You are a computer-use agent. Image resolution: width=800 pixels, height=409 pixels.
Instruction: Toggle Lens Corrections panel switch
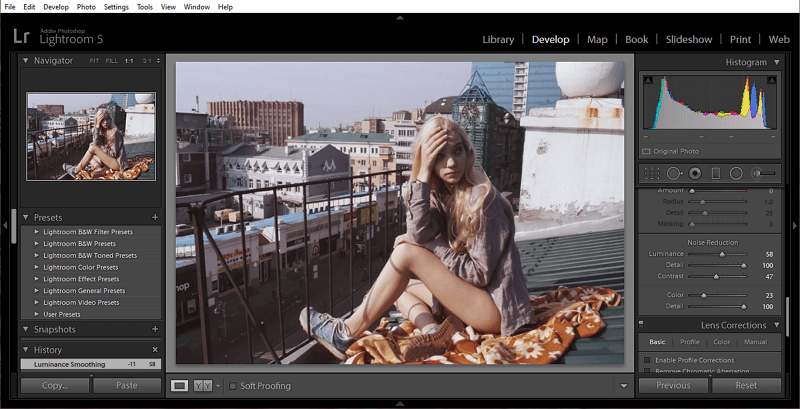(641, 323)
